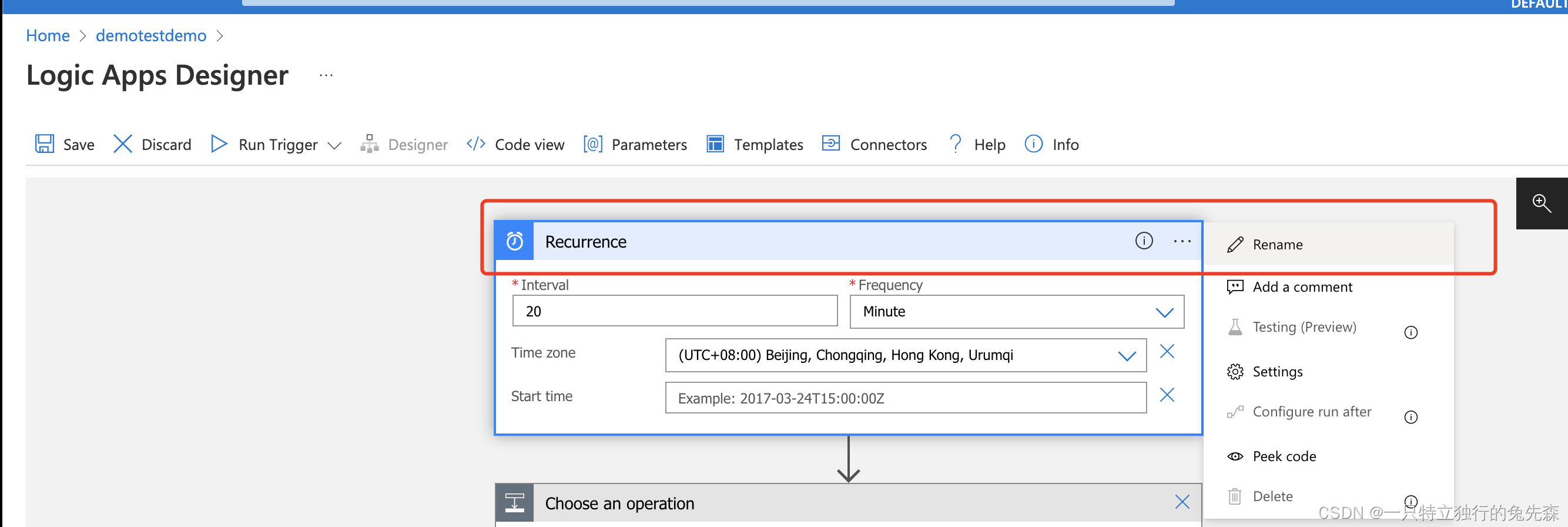
Task: Click the eye icon next to Peek code
Action: click(x=1235, y=456)
